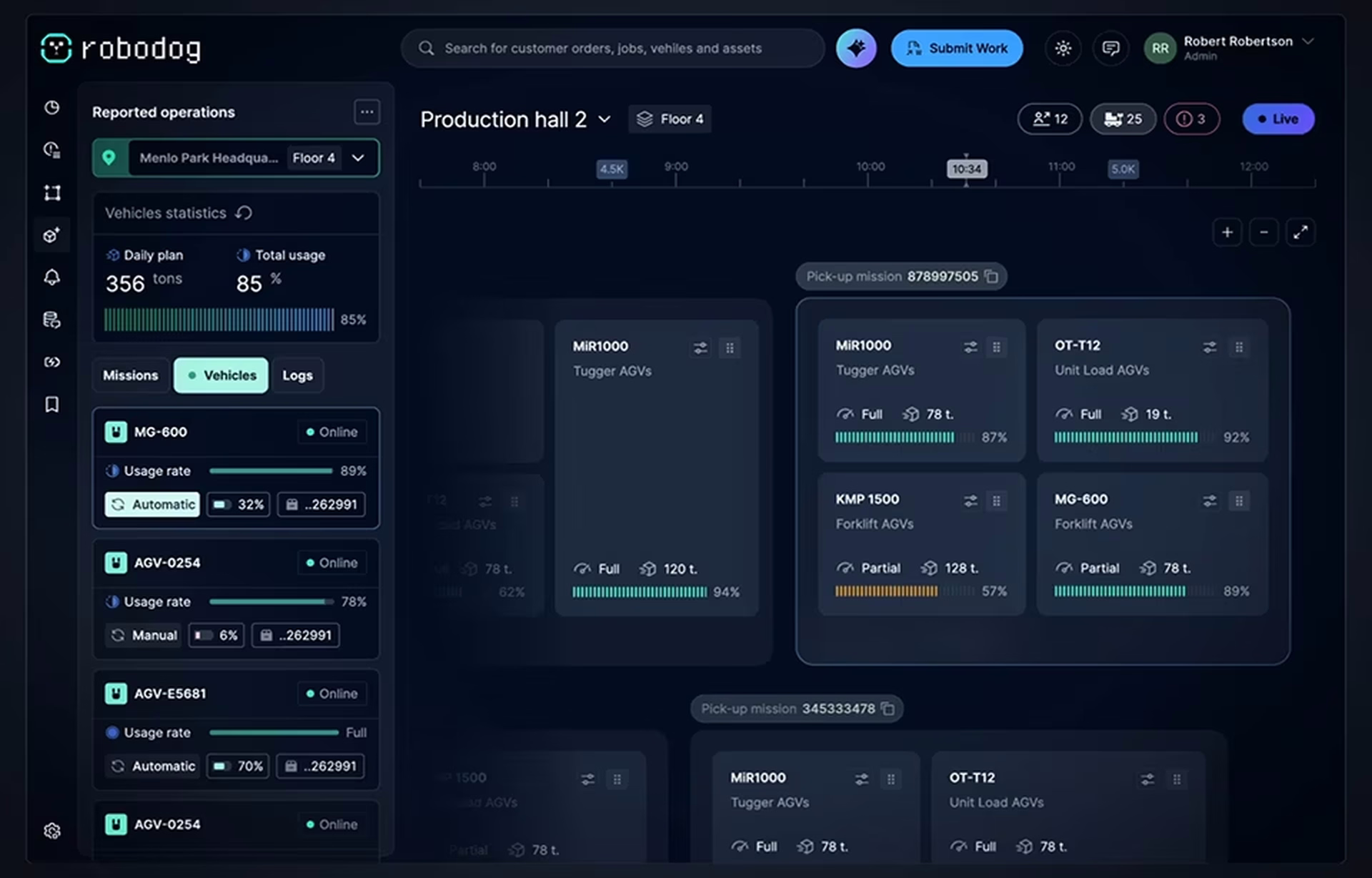Image resolution: width=1372 pixels, height=878 pixels.
Task: Toggle the 12 operators filter chip
Action: (1050, 119)
